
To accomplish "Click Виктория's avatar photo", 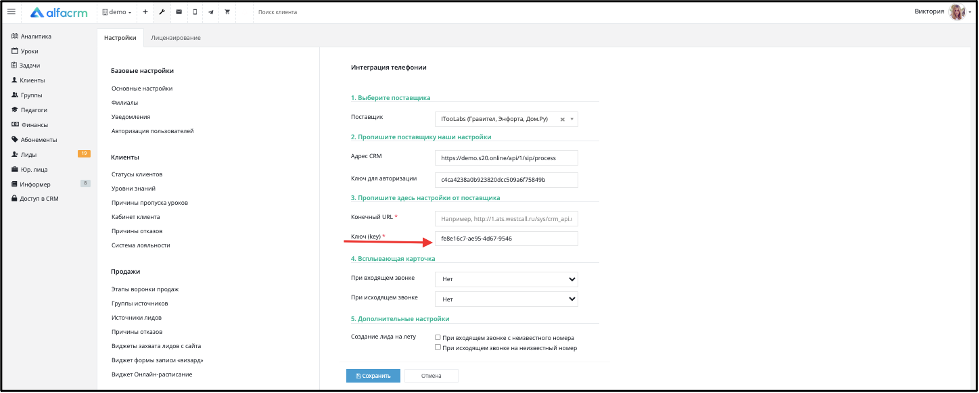I will click(957, 12).
